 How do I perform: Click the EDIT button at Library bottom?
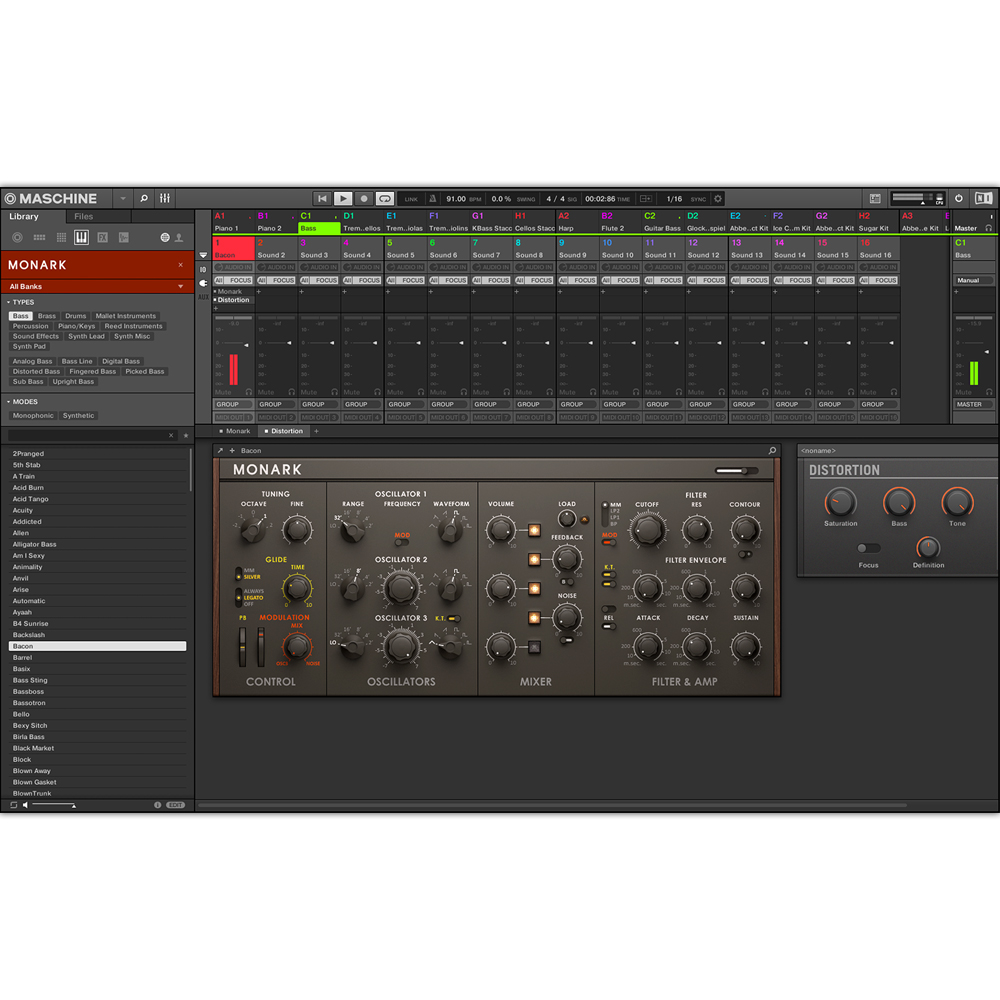(175, 805)
